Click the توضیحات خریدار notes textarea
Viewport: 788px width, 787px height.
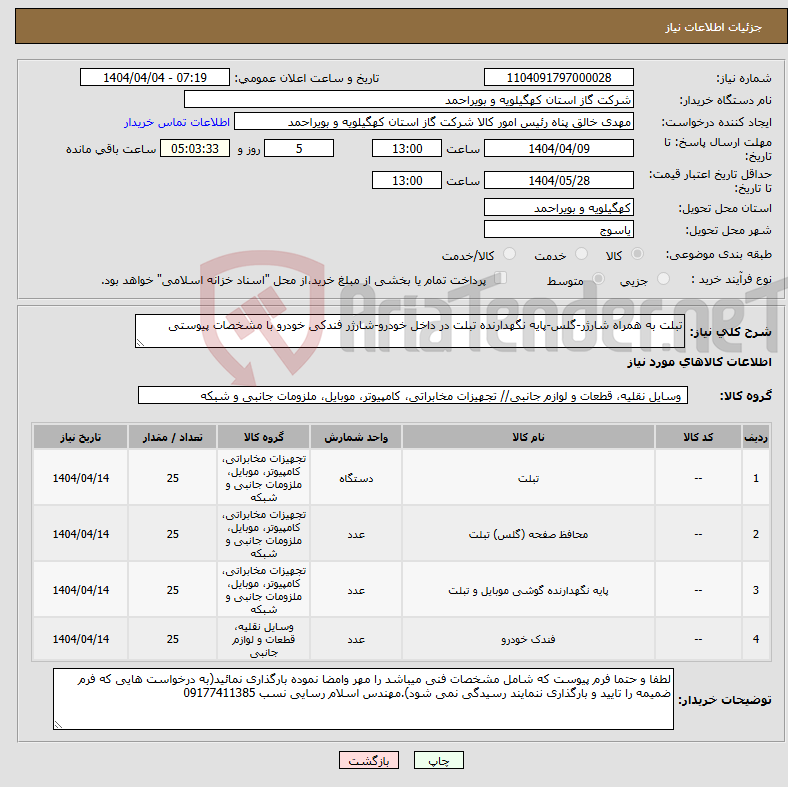tap(363, 699)
